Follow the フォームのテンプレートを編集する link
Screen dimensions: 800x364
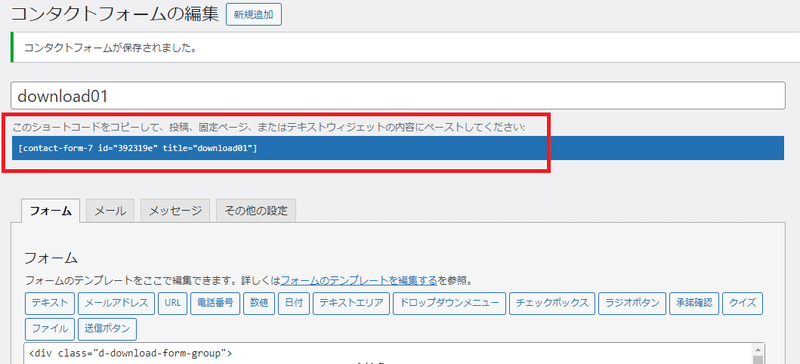(359, 280)
